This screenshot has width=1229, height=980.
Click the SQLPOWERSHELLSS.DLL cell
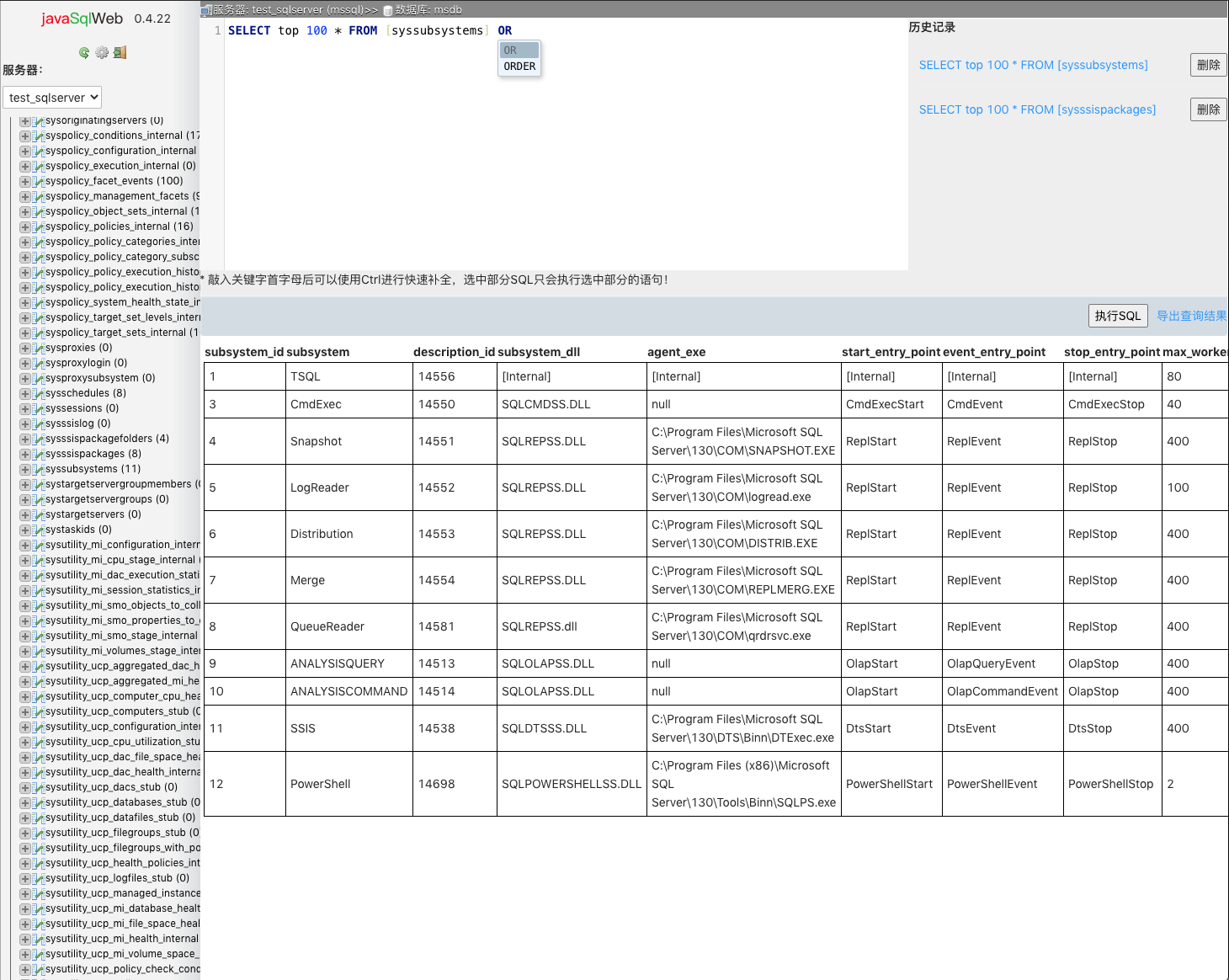(572, 784)
